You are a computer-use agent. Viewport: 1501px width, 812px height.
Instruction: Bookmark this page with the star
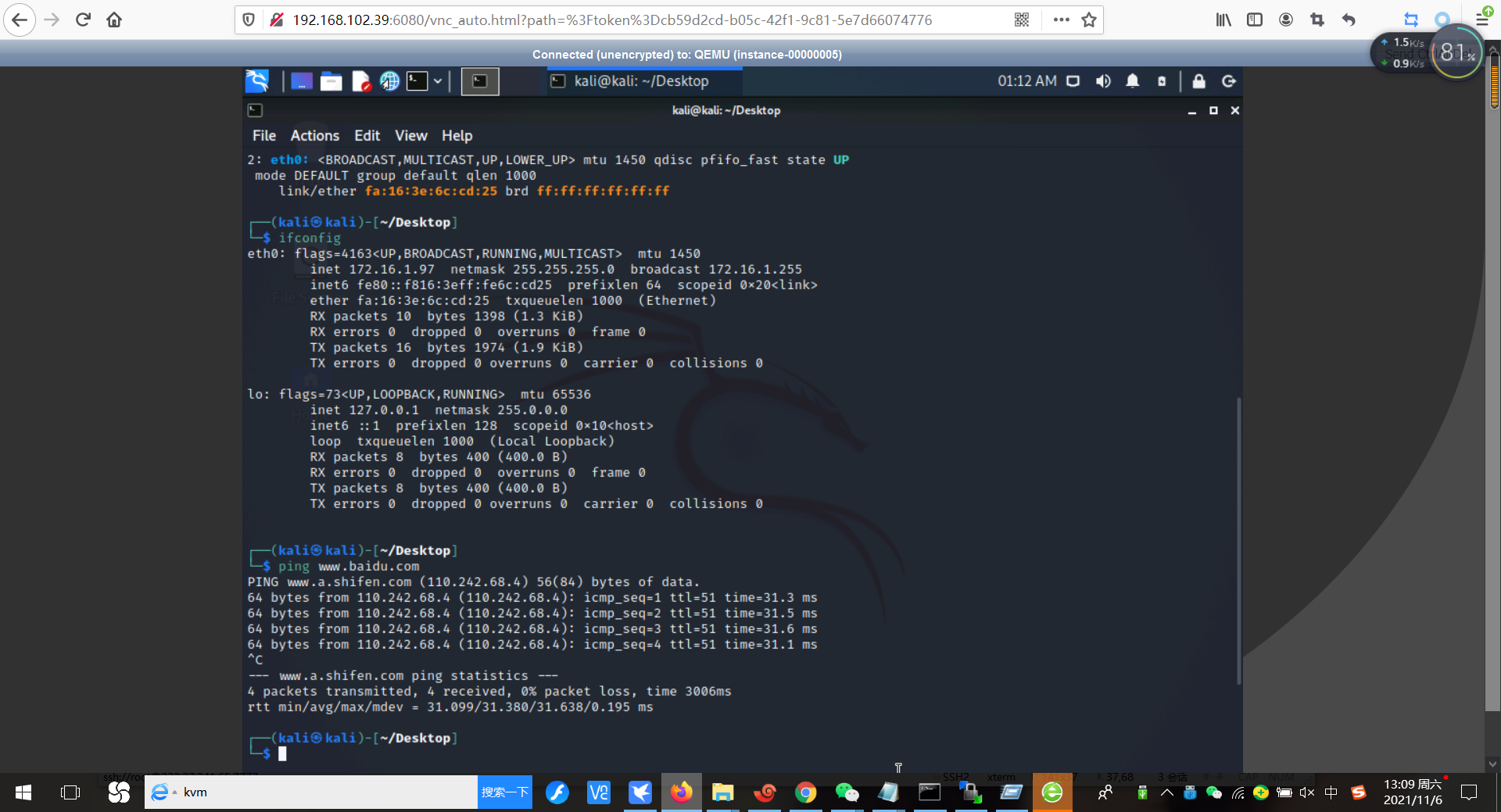click(1089, 20)
